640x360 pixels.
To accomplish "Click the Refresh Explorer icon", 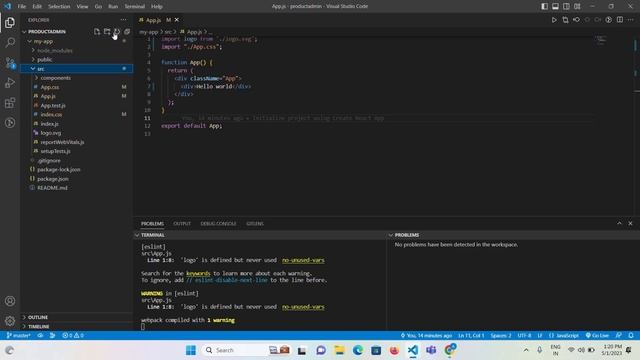I will tap(117, 31).
